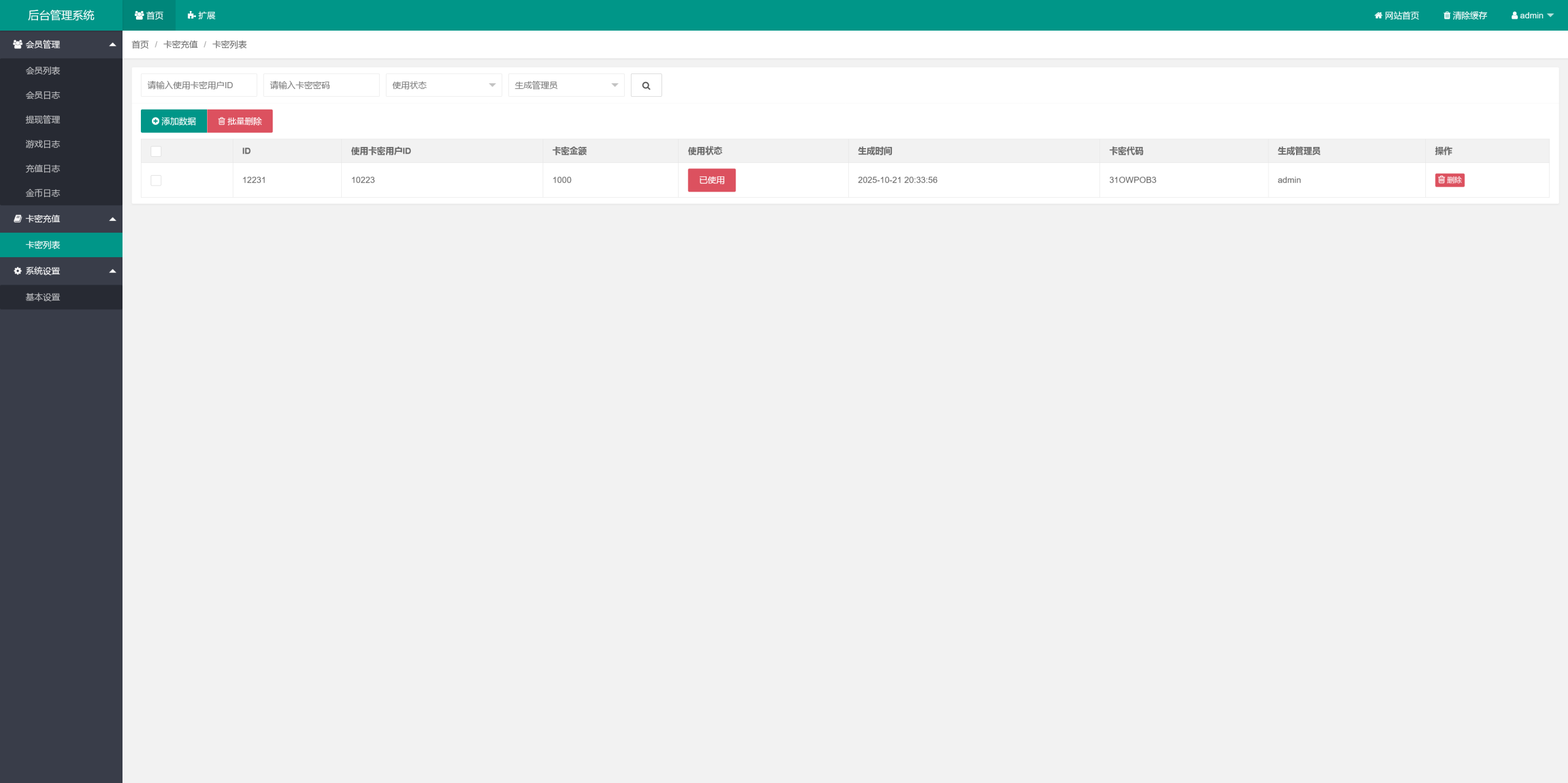The width and height of the screenshot is (1568, 783).
Task: Focus the 请输入卡密密码 input field
Action: [321, 85]
